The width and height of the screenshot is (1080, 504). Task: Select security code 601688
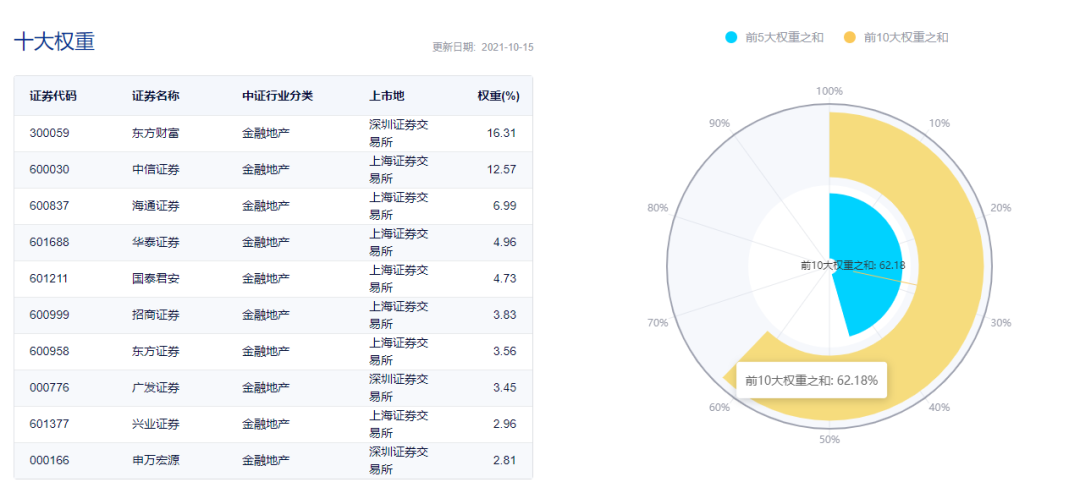click(x=50, y=242)
